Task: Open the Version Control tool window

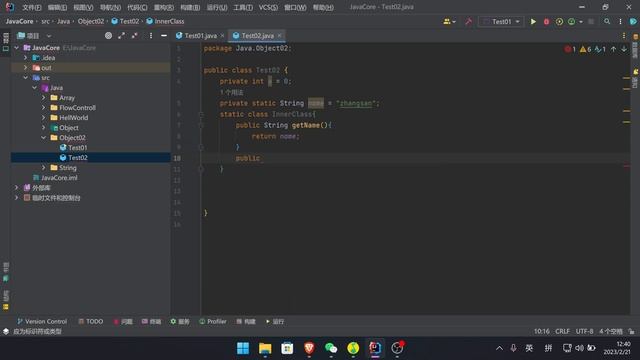Action: 42,322
